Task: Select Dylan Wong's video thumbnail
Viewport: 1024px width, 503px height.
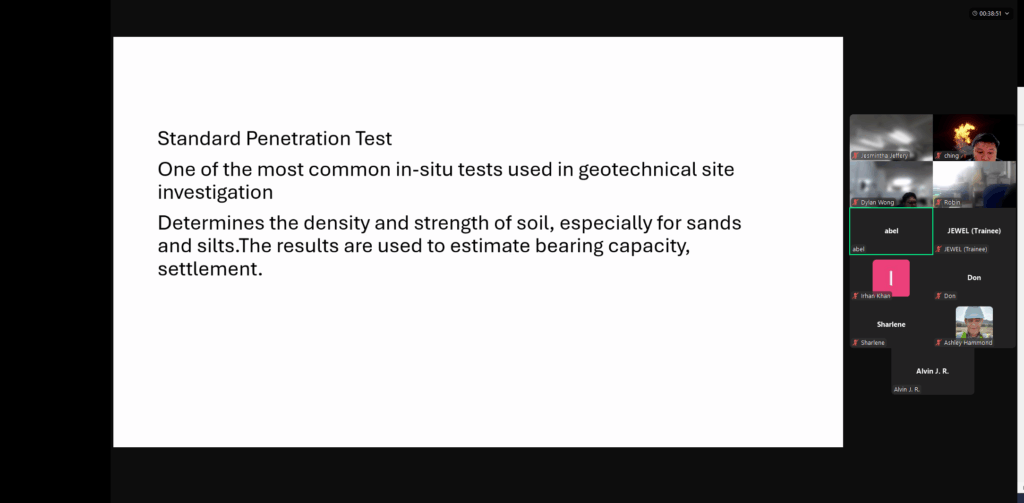Action: coord(891,184)
